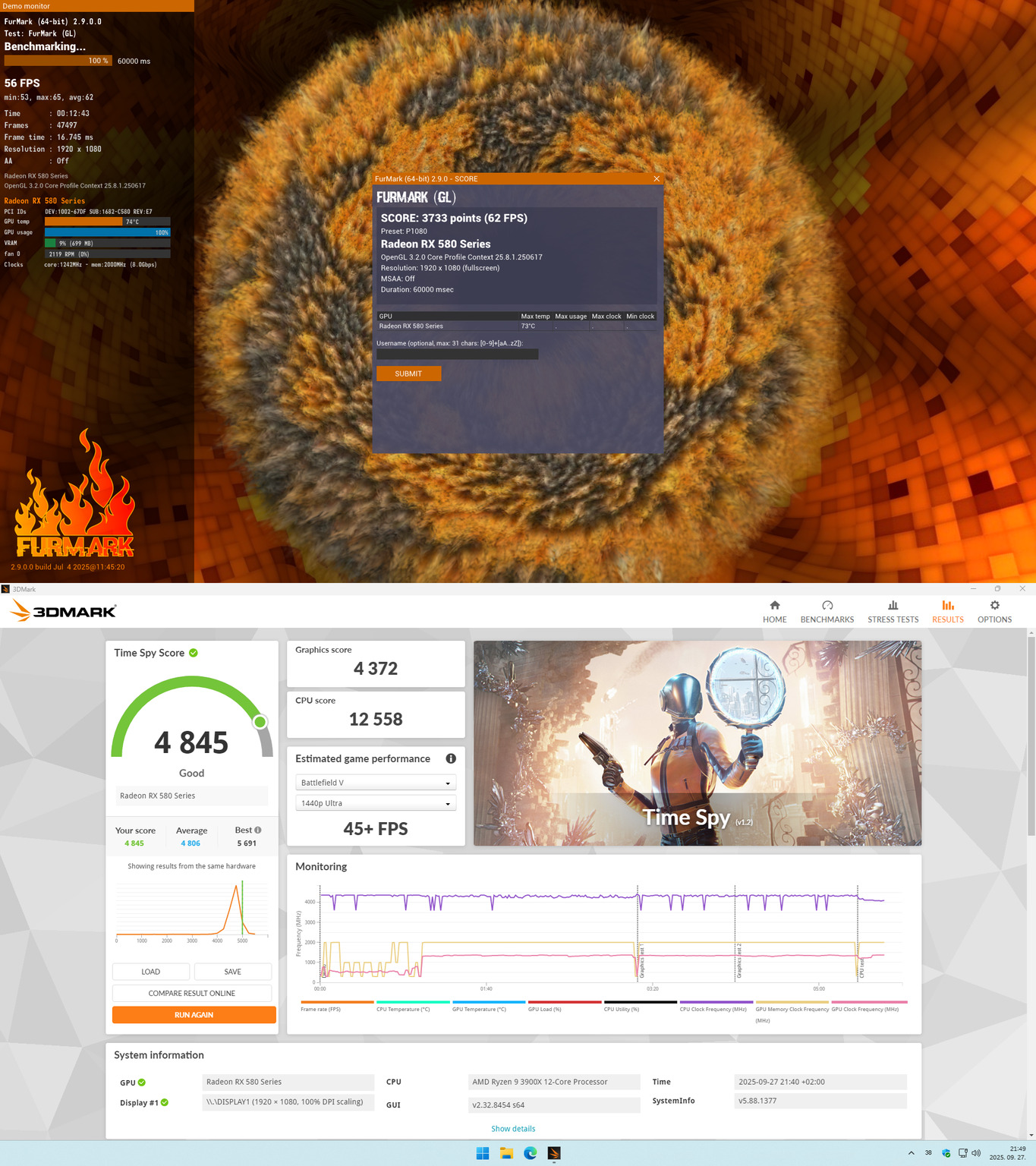The image size is (1036, 1166).
Task: Click SAVE button under score chart
Action: click(x=233, y=972)
